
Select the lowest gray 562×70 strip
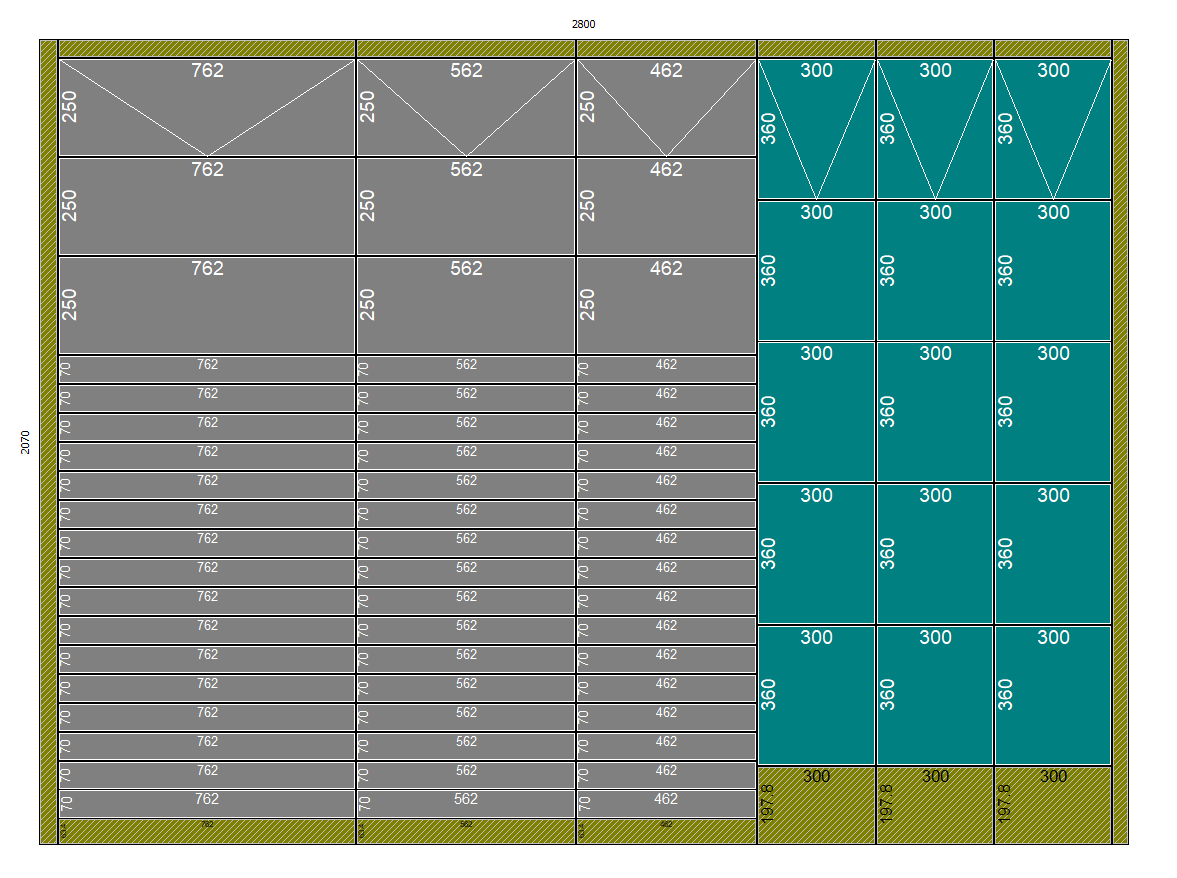[x=466, y=804]
